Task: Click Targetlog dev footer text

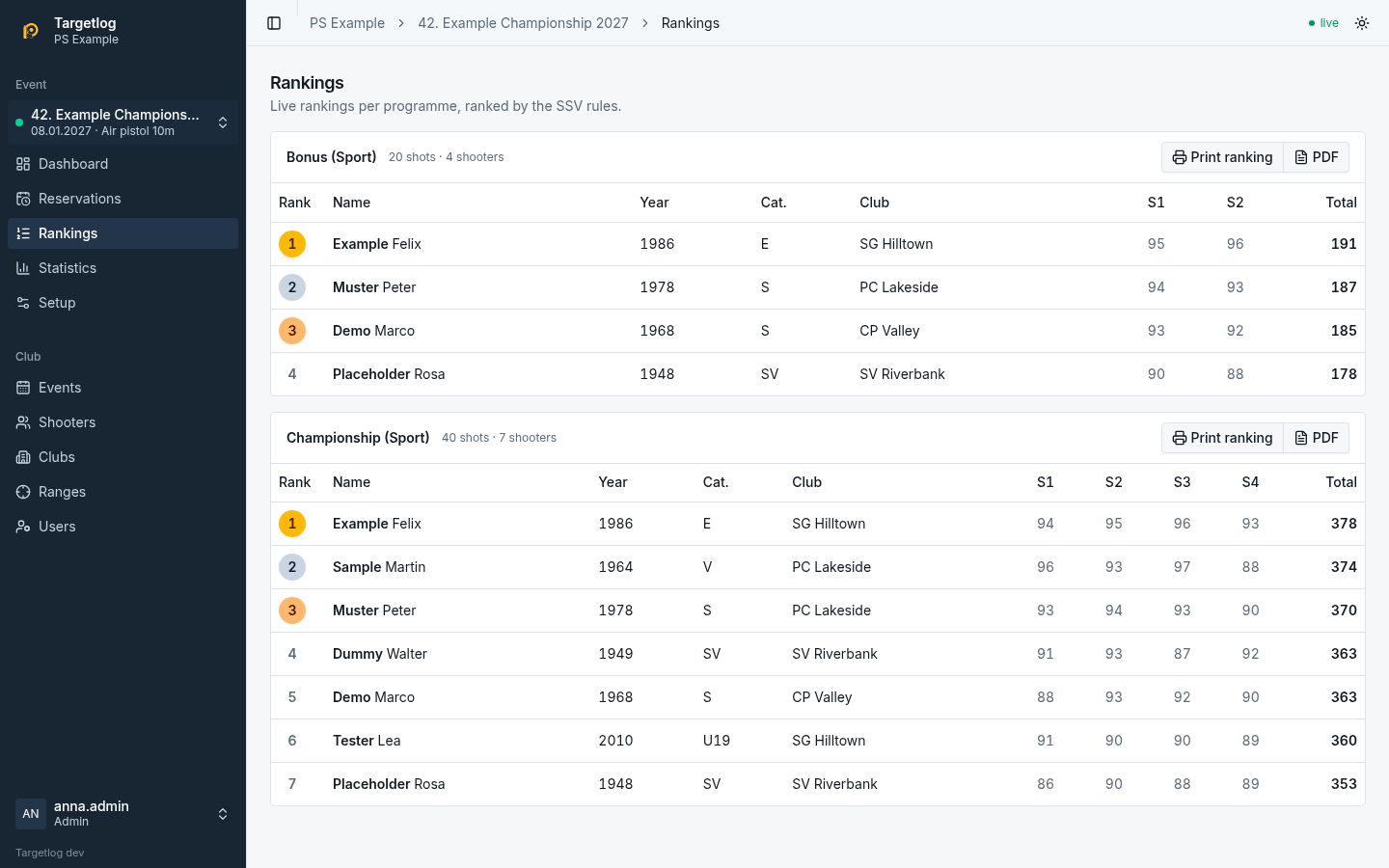Action: (x=50, y=853)
